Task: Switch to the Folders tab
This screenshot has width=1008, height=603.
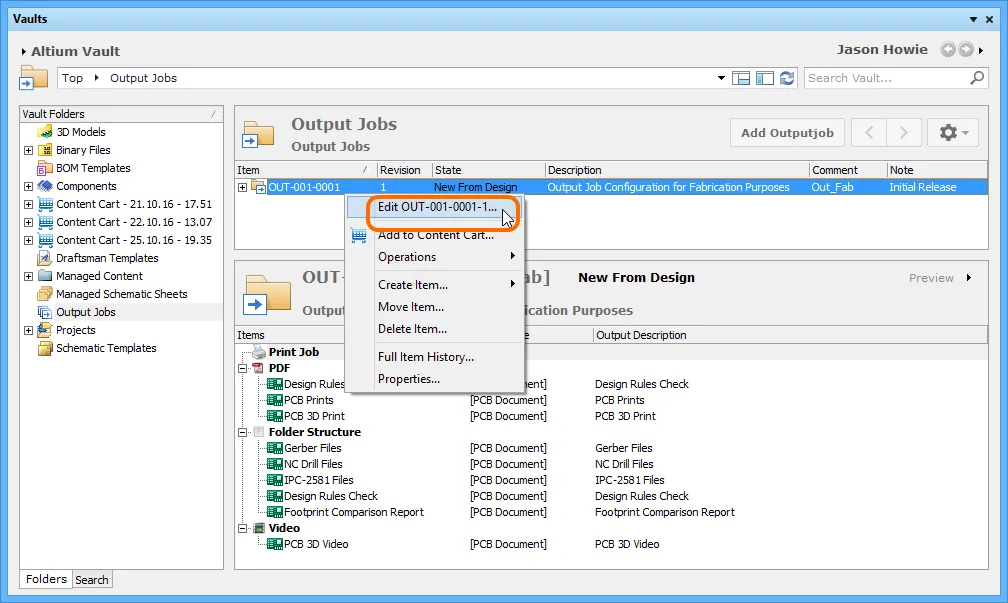Action: 46,579
